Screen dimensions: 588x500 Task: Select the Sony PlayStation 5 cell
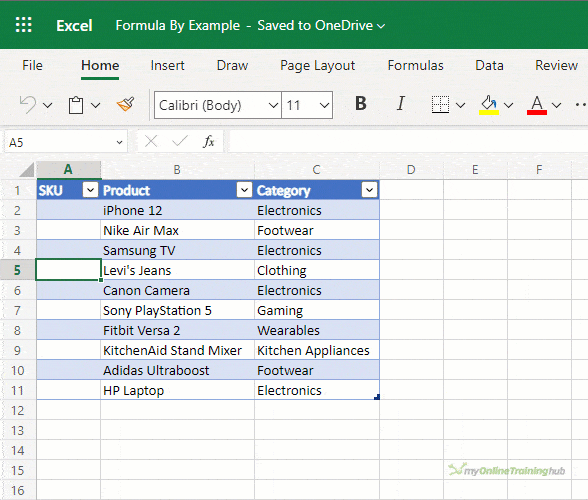[x=177, y=310]
